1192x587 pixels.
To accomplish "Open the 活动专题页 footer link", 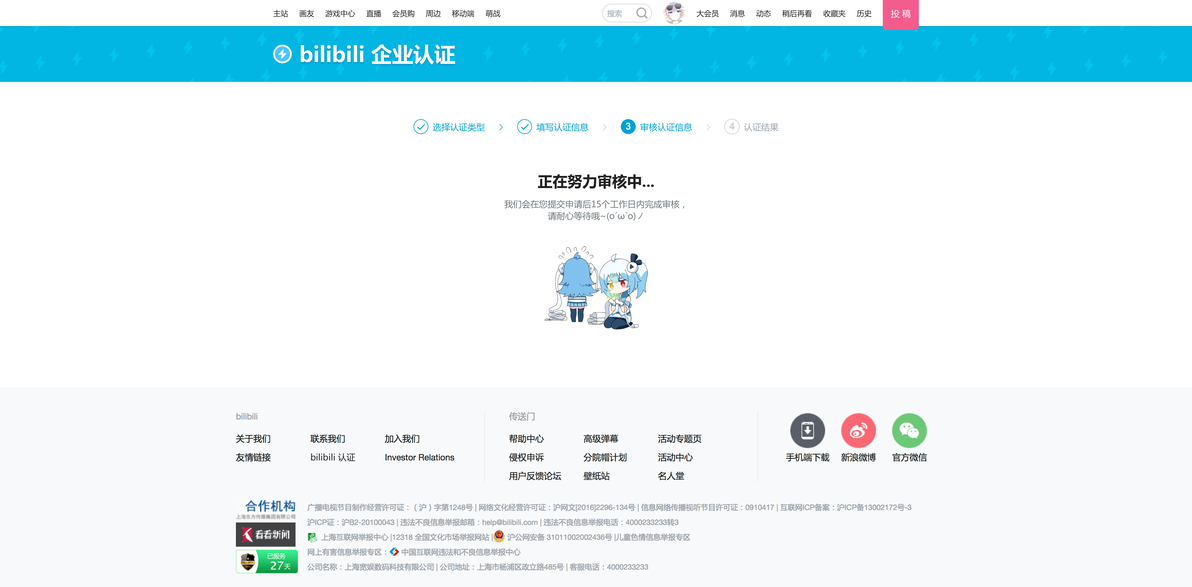I will (680, 439).
